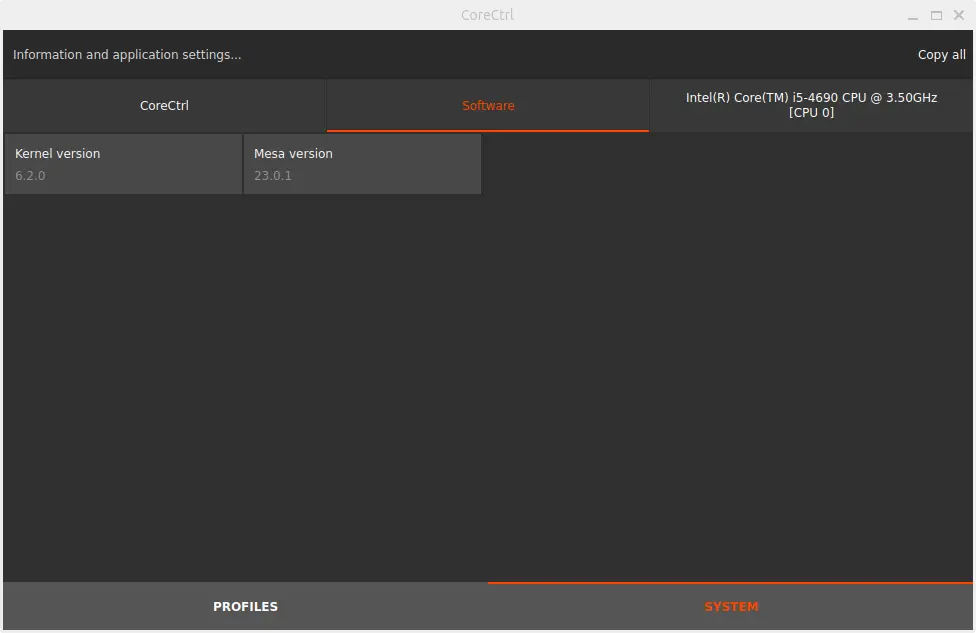Viewport: 976px width, 633px height.
Task: Click the 'Kernel version' label text
Action: (x=57, y=154)
